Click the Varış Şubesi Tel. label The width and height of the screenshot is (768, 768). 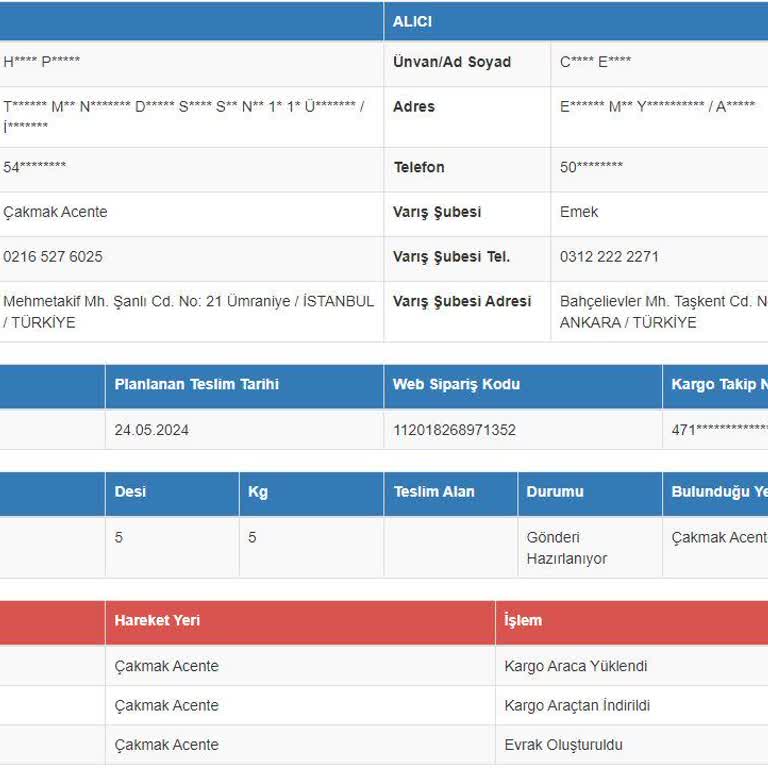coord(451,257)
